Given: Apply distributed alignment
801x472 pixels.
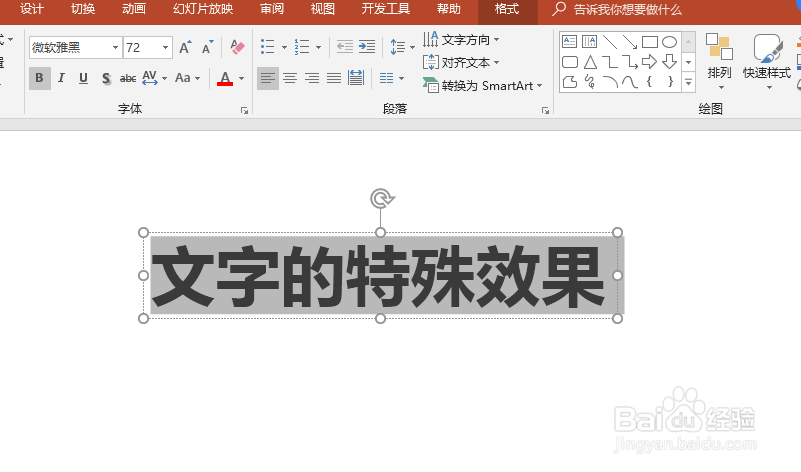Looking at the screenshot, I should point(356,78).
